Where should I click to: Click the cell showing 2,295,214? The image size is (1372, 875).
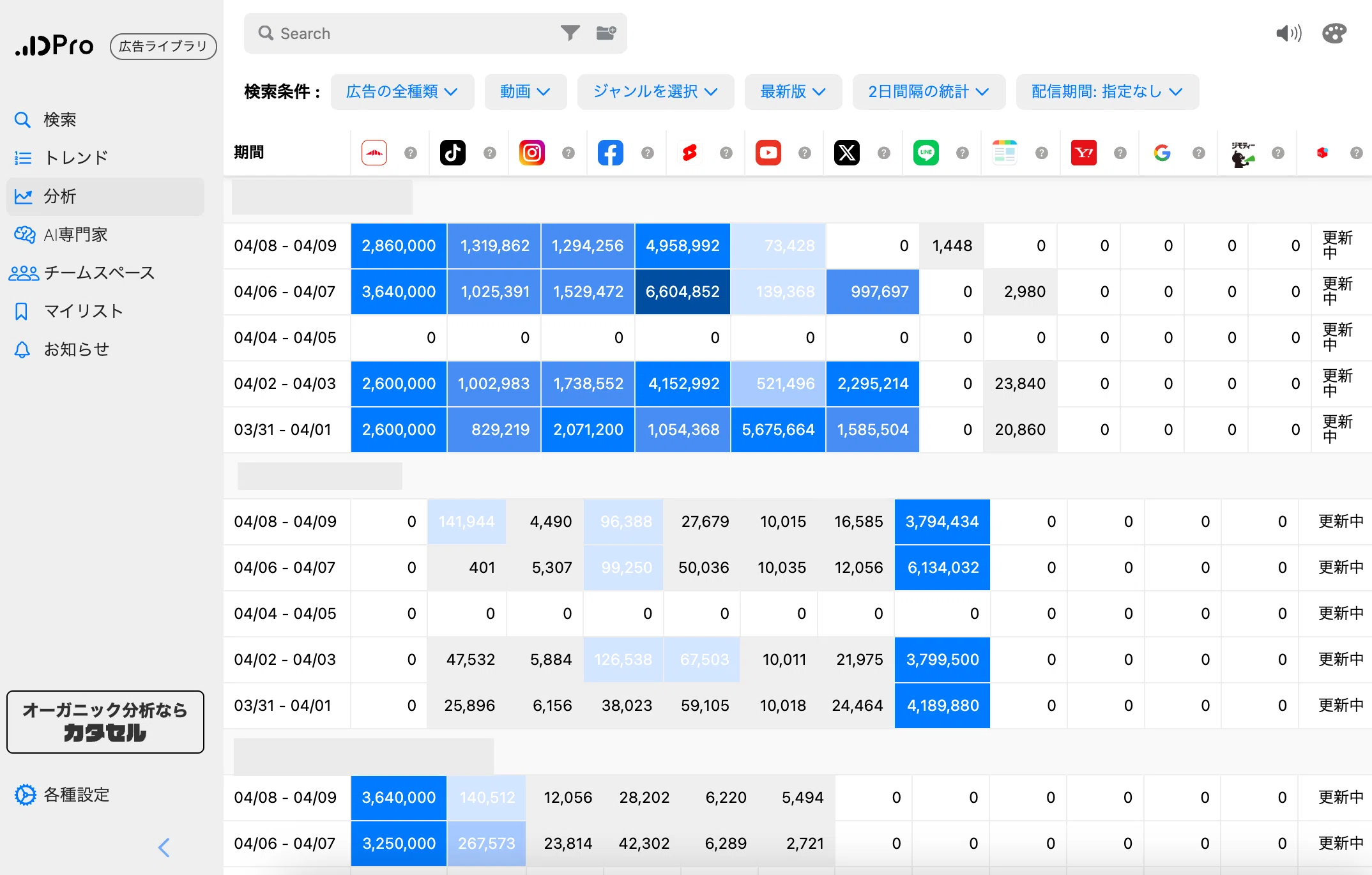click(x=873, y=384)
